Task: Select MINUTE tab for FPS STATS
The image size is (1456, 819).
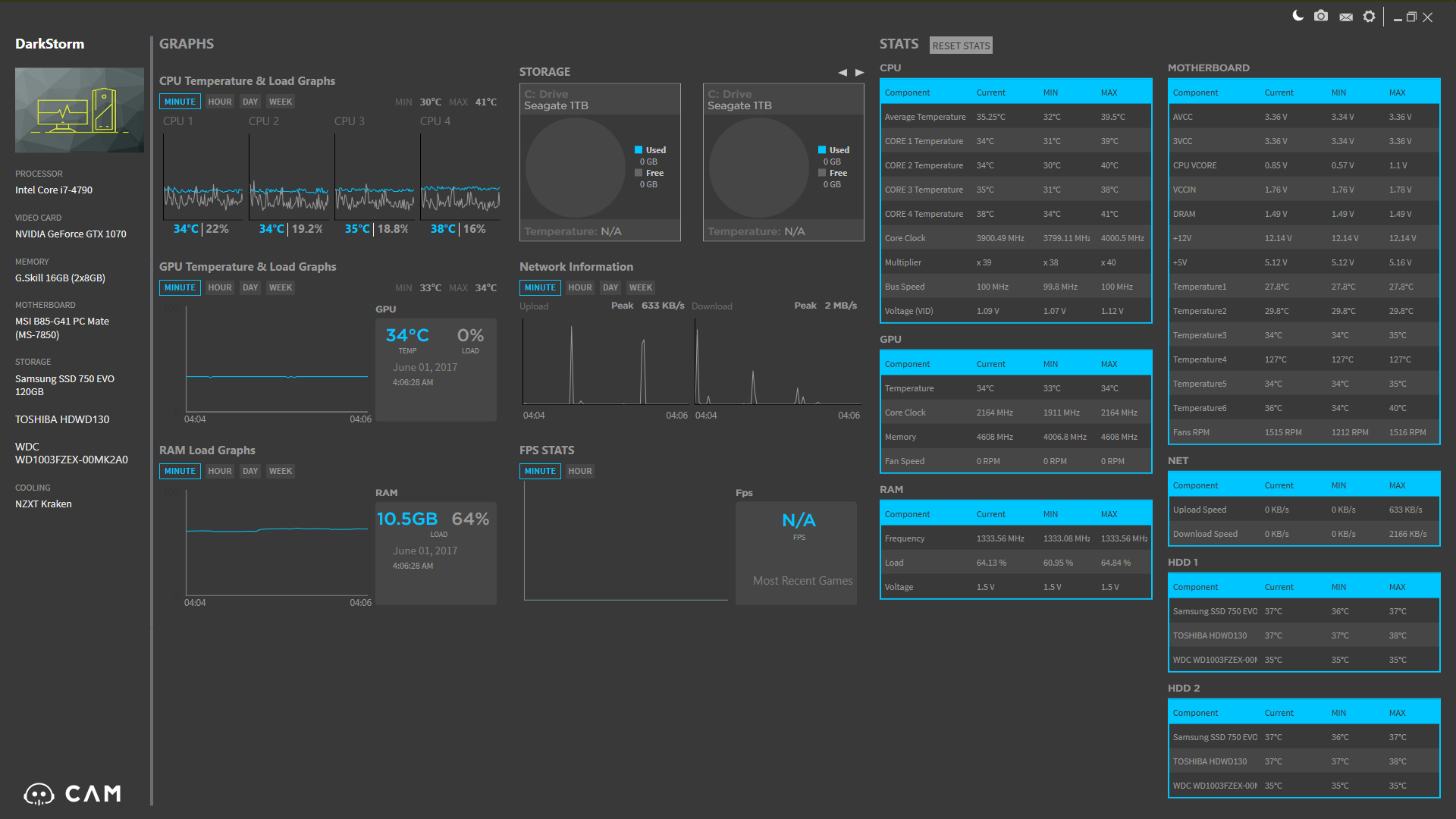Action: pos(540,471)
